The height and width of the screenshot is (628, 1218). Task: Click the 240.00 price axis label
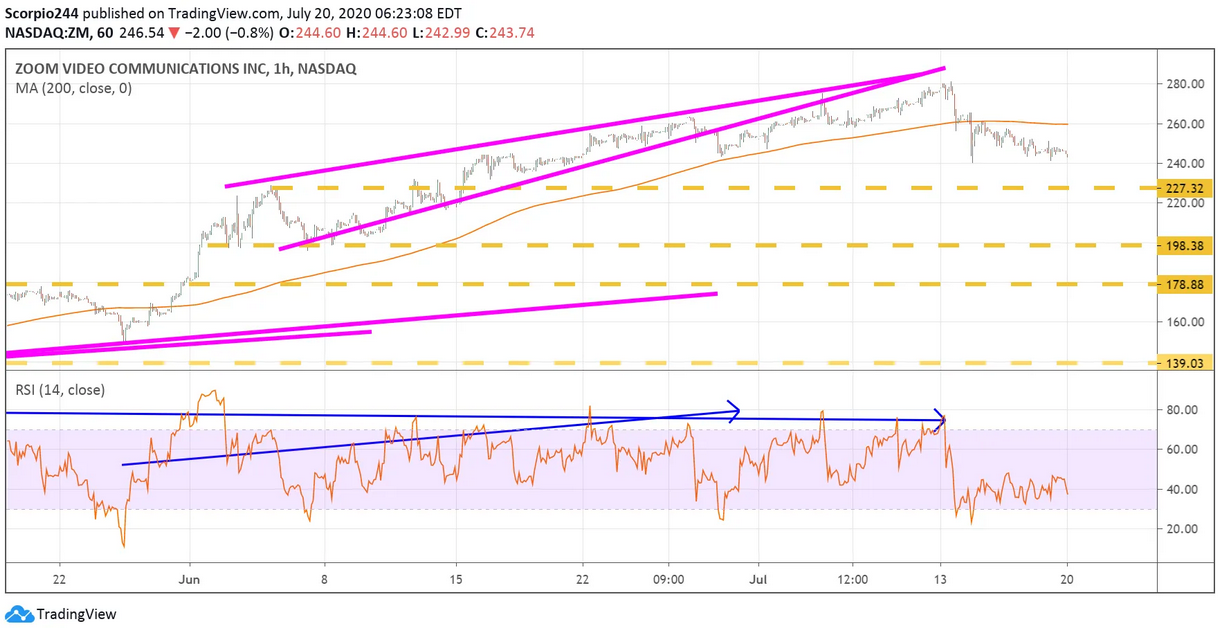(x=1183, y=163)
